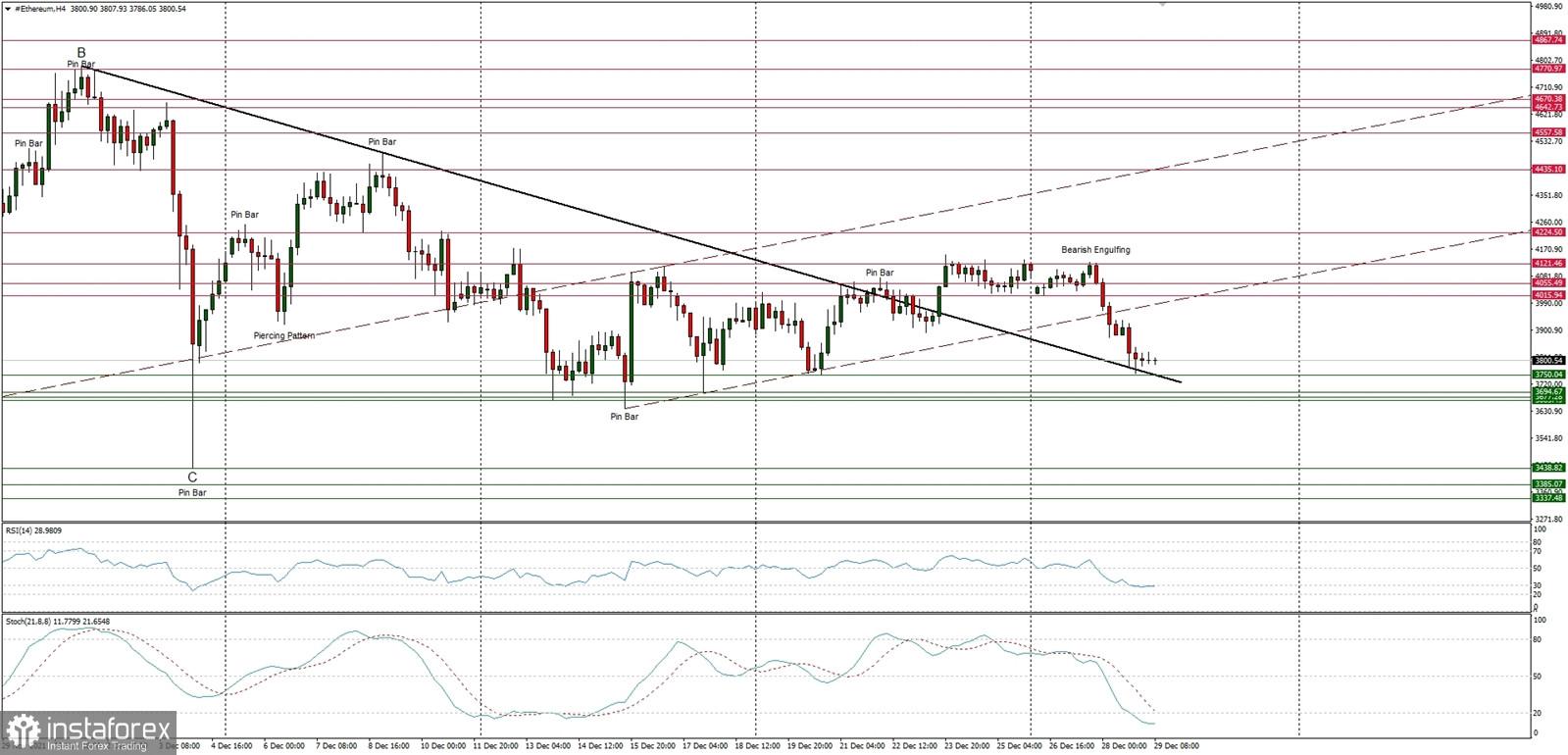Viewport: 1568px width, 755px height.
Task: Click the 18 Dec 12:00 time label
Action: click(x=758, y=746)
